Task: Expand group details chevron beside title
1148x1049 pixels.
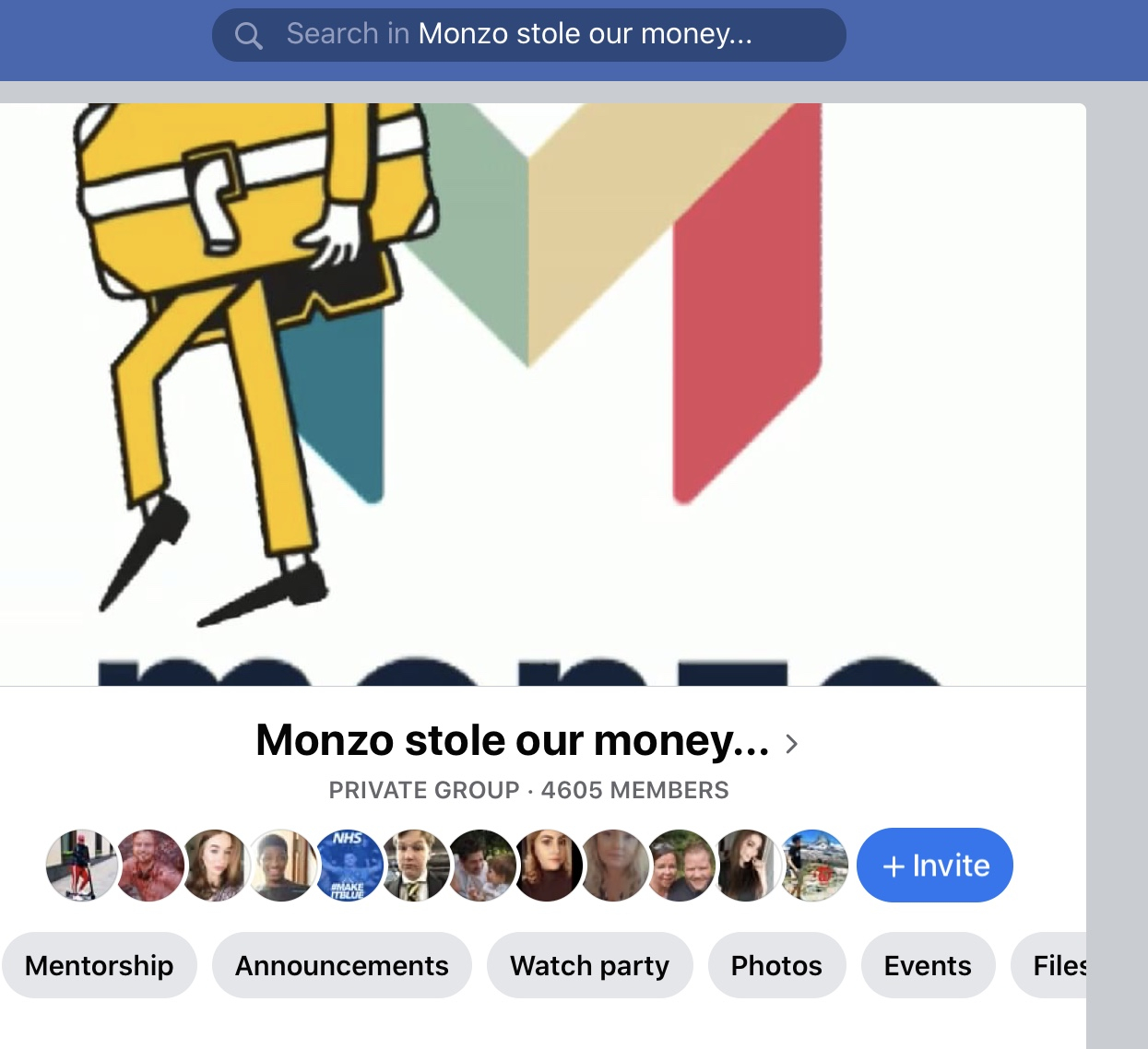Action: (x=791, y=744)
